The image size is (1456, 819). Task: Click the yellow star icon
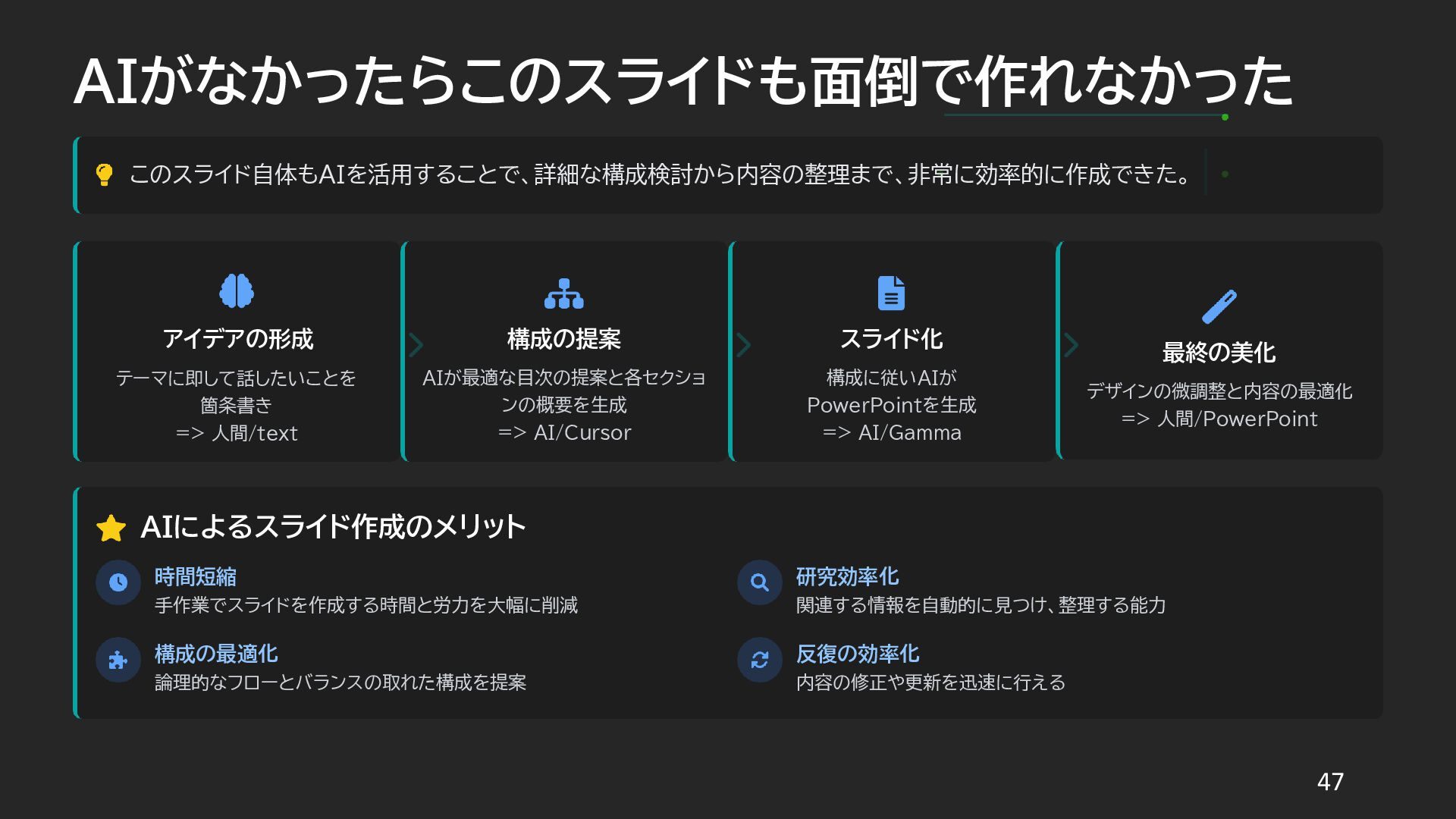[111, 528]
